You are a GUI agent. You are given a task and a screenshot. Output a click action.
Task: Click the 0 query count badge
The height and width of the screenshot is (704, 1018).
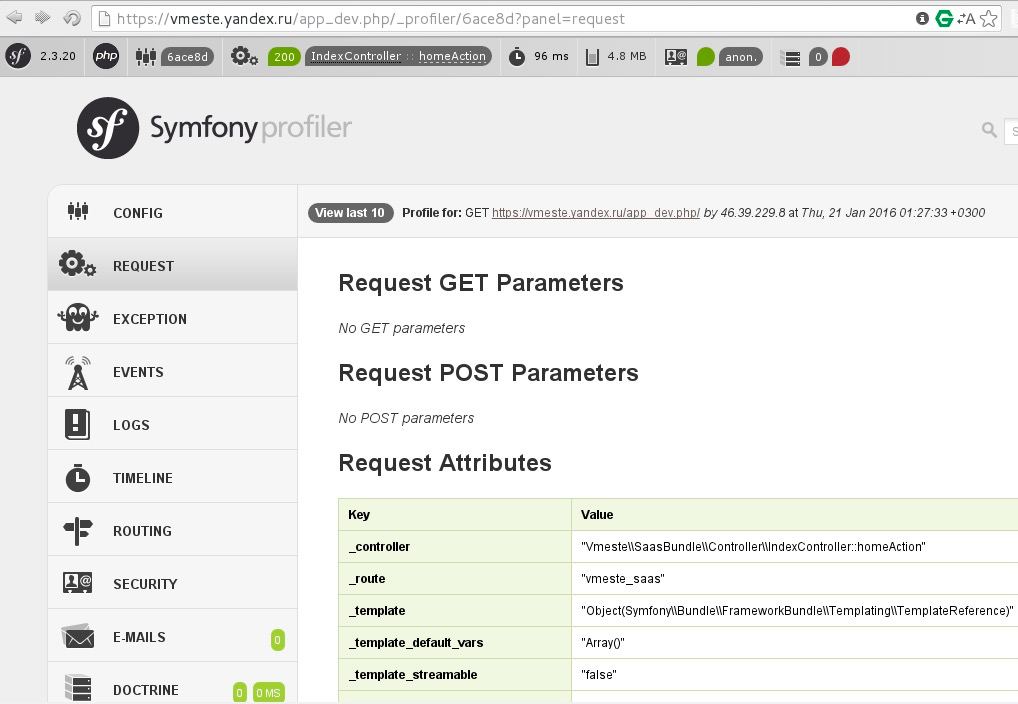818,57
